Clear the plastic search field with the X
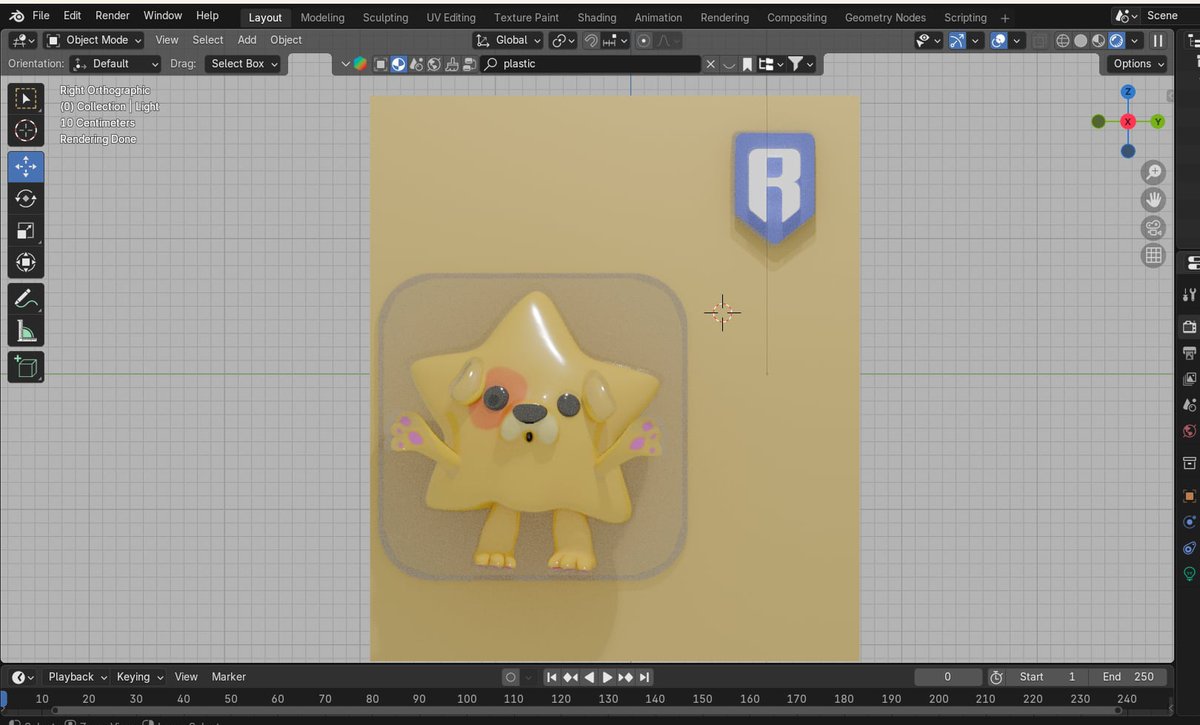This screenshot has height=725, width=1200. coord(710,63)
